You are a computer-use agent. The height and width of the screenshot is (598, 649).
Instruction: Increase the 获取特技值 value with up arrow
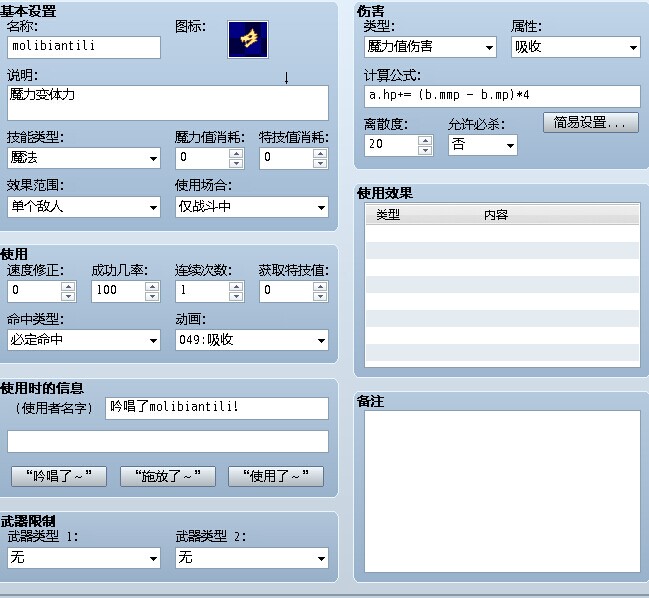tap(320, 286)
